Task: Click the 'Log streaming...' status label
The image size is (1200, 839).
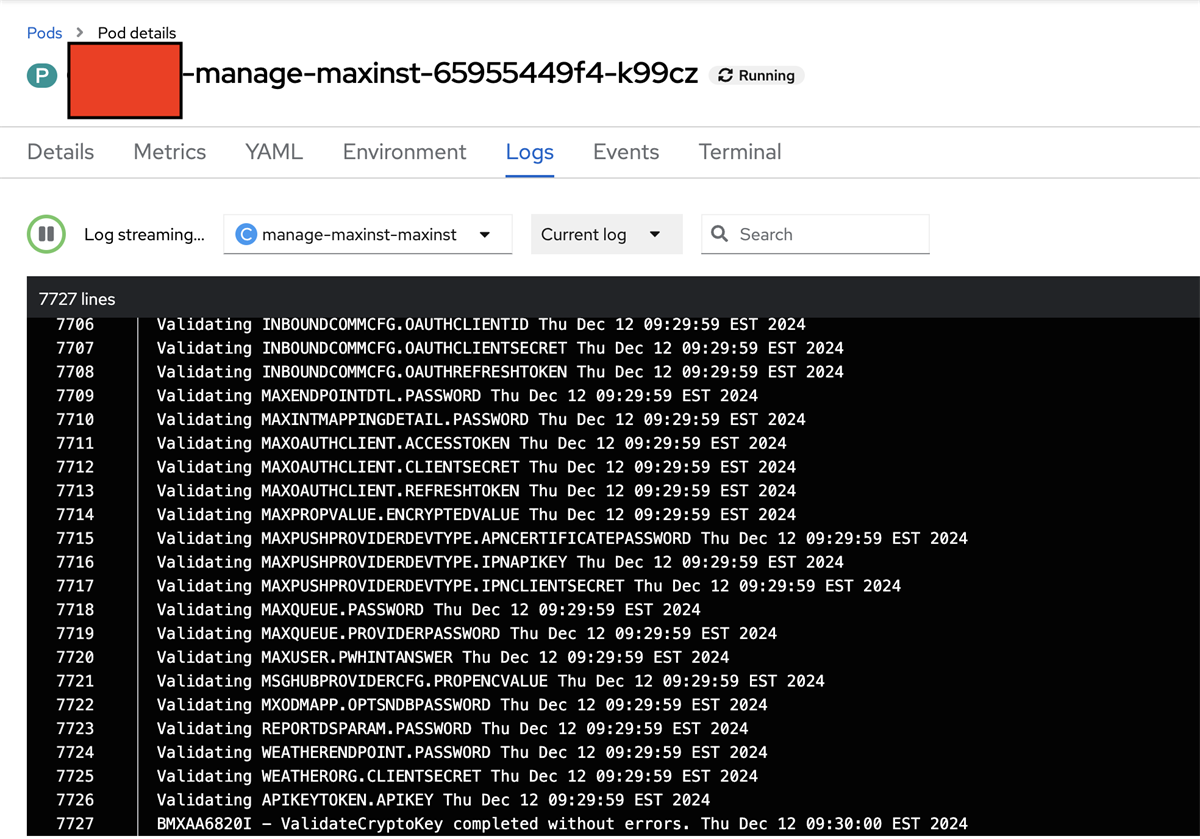Action: tap(144, 234)
